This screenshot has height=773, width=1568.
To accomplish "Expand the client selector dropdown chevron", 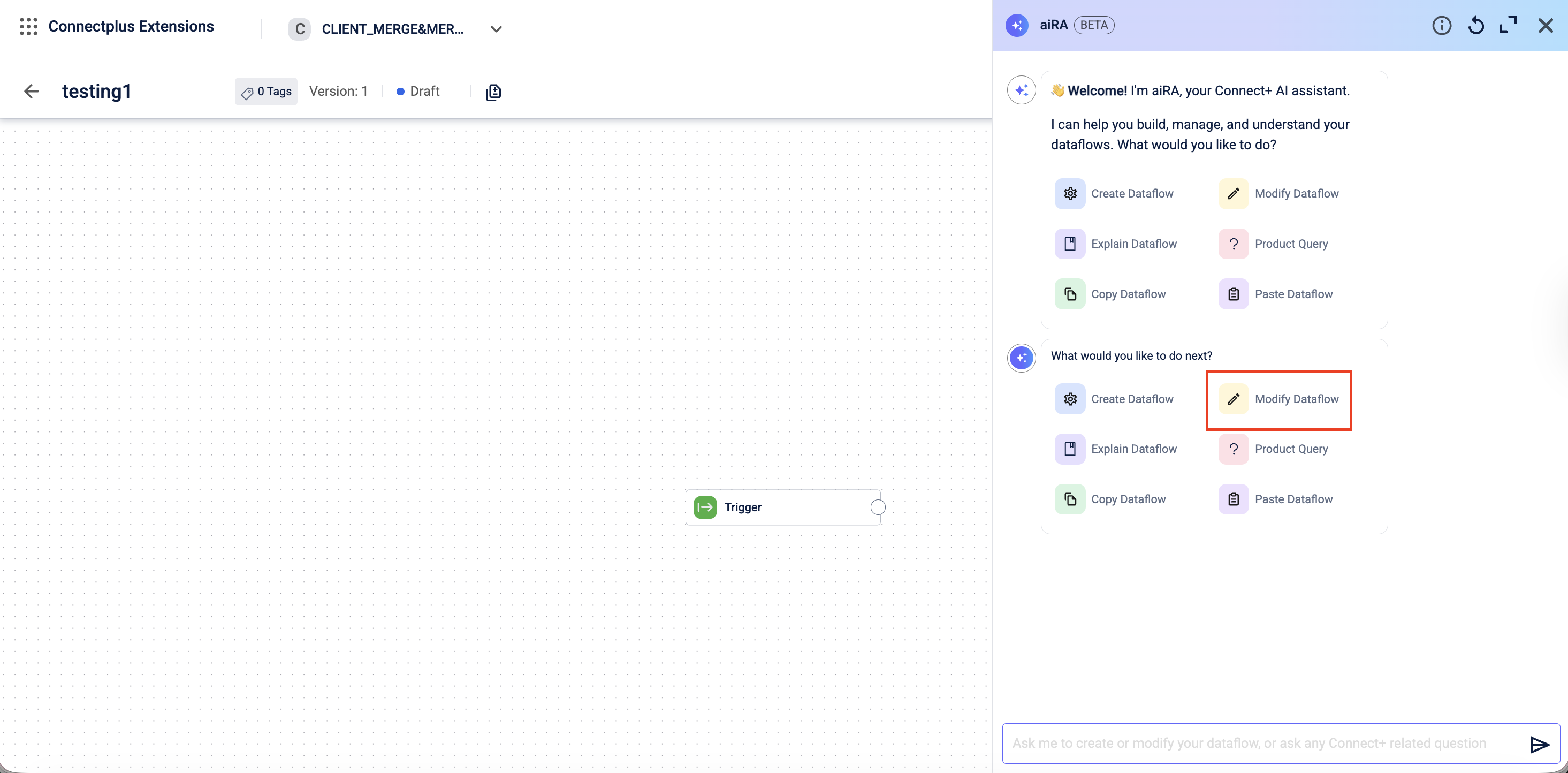I will 496,29.
